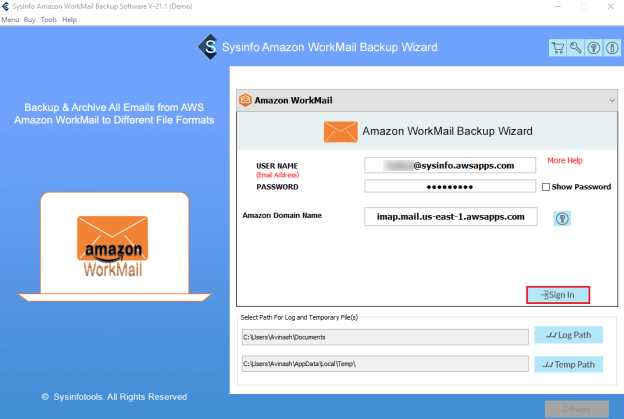Open the Tools menu

(49, 19)
